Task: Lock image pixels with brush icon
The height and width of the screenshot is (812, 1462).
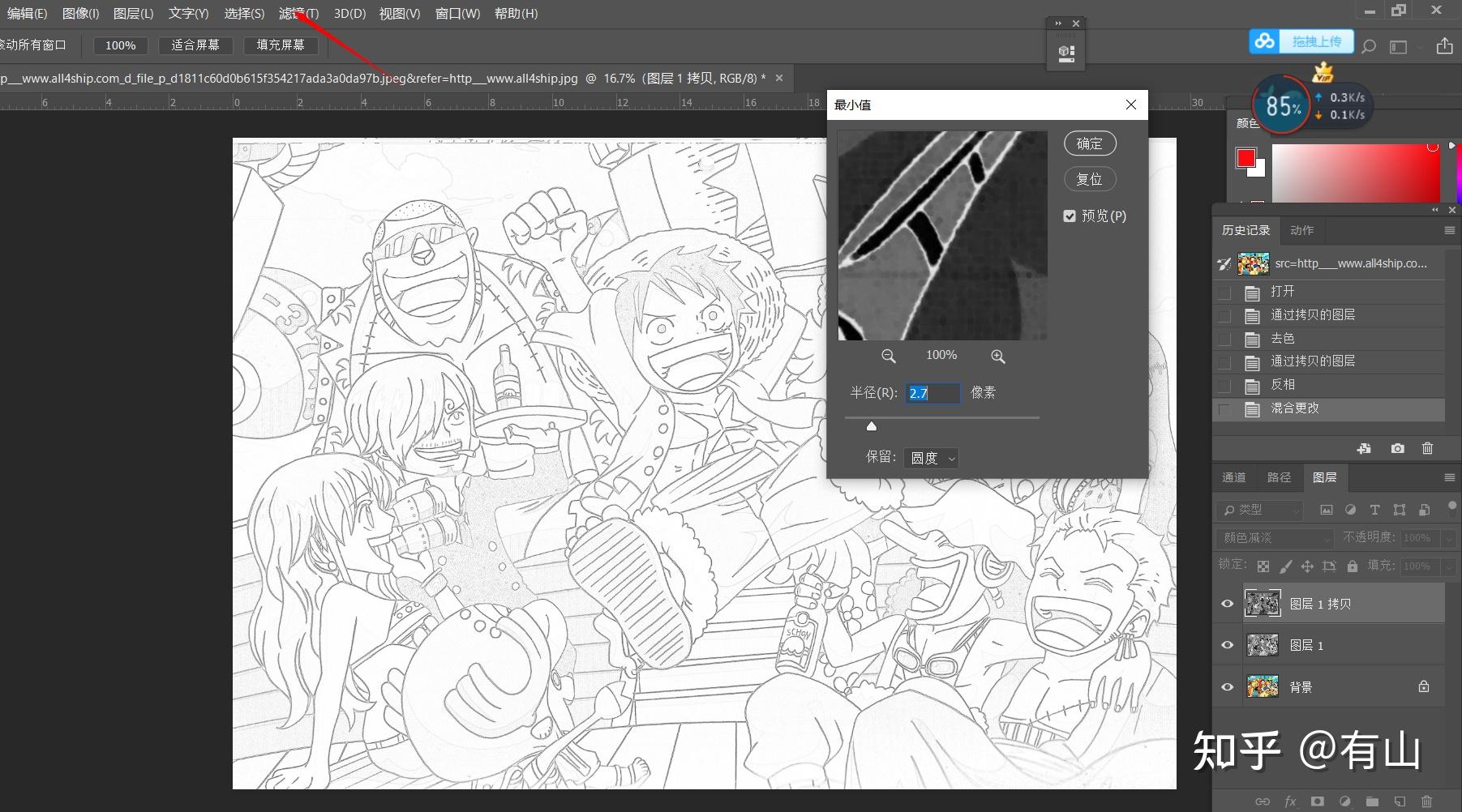Action: point(1285,566)
